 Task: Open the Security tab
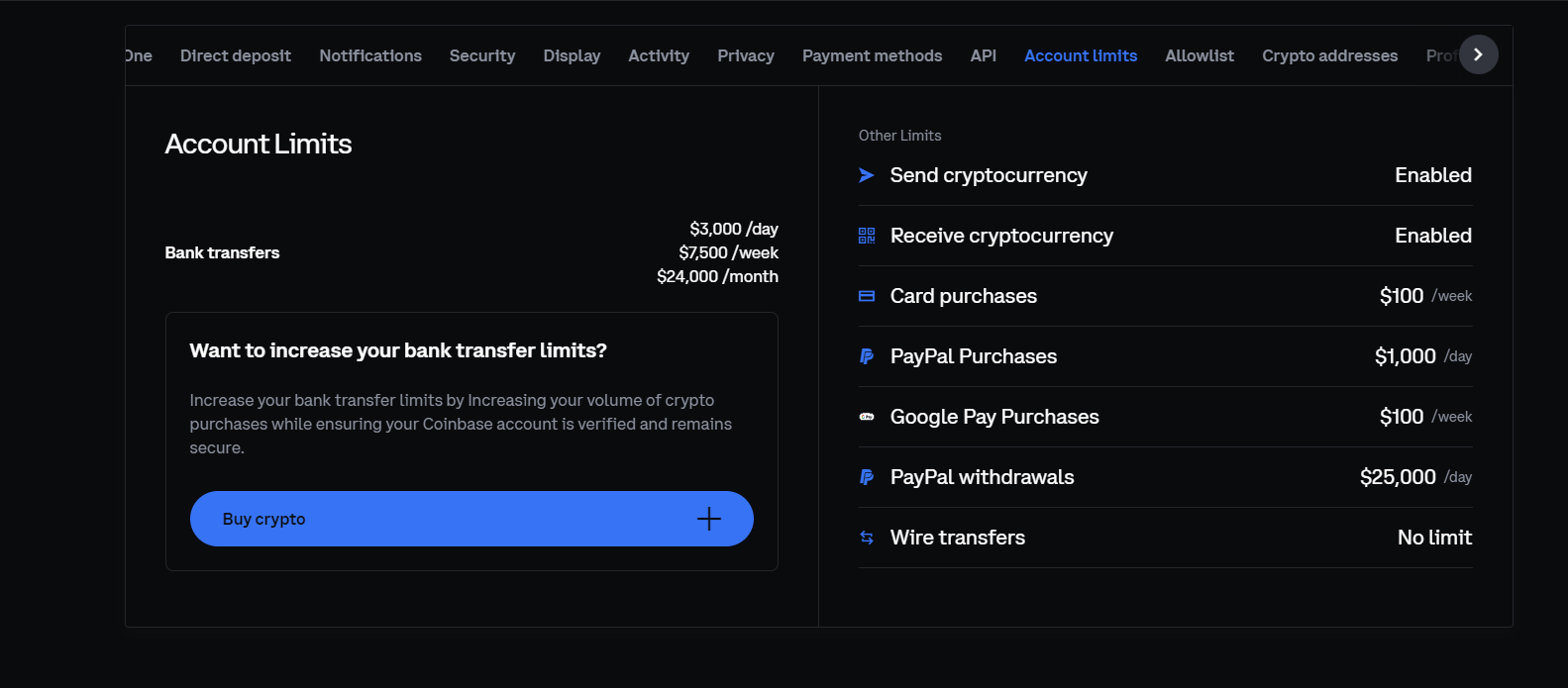tap(482, 55)
